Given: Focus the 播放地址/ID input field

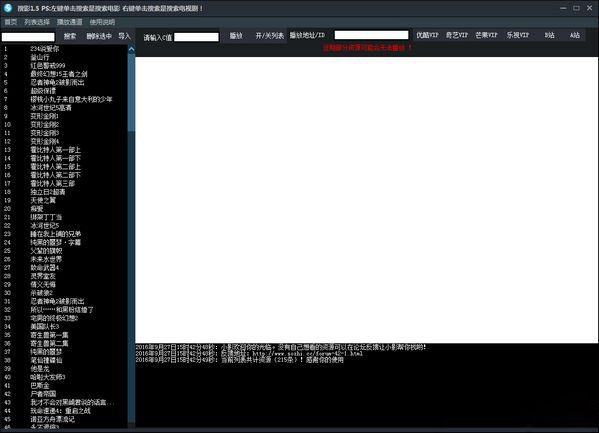Looking at the screenshot, I should [371, 35].
